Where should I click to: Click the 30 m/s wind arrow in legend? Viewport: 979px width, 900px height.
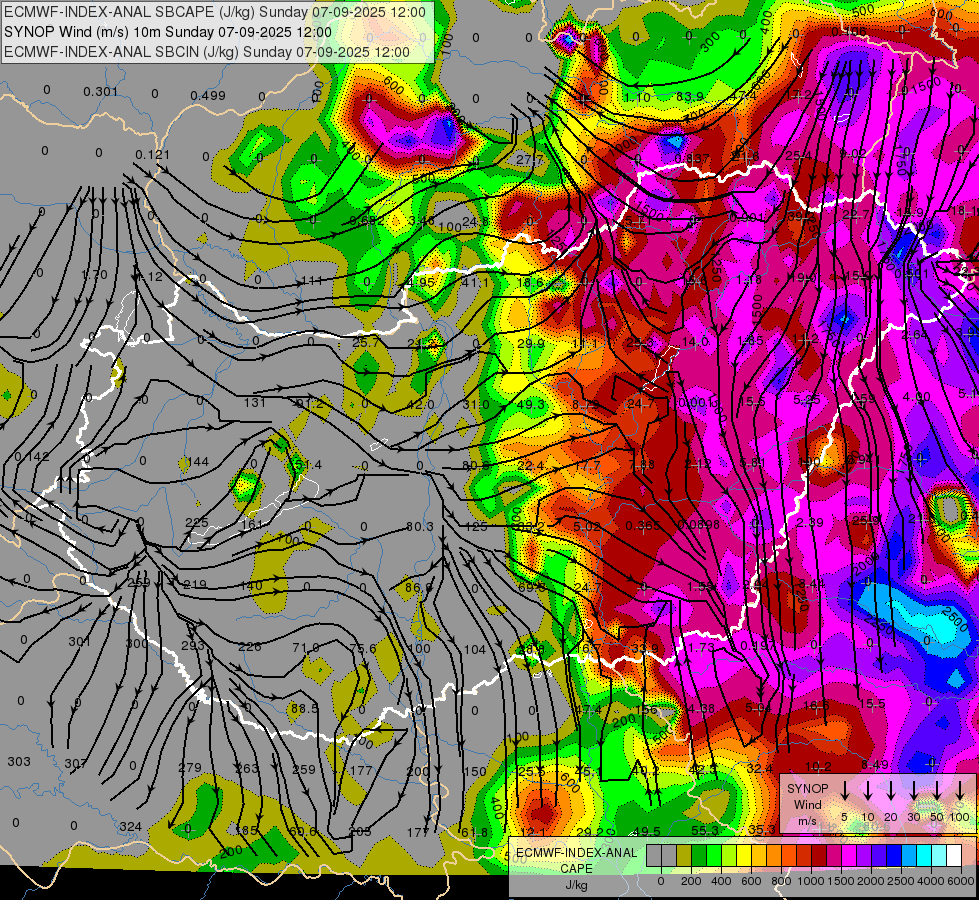(914, 791)
